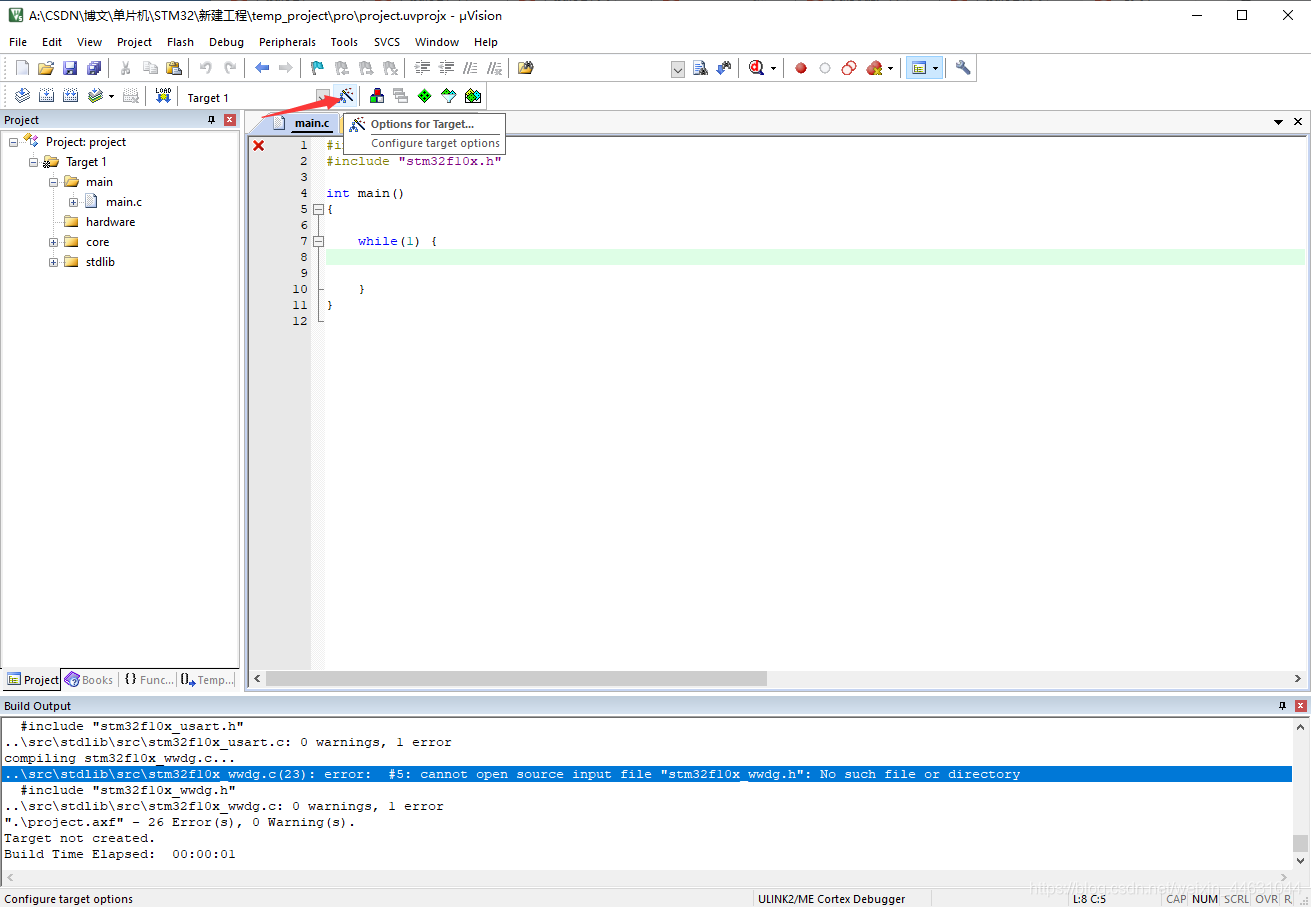1311x907 pixels.
Task: Collapse the 'Project: project' tree node
Action: point(14,142)
